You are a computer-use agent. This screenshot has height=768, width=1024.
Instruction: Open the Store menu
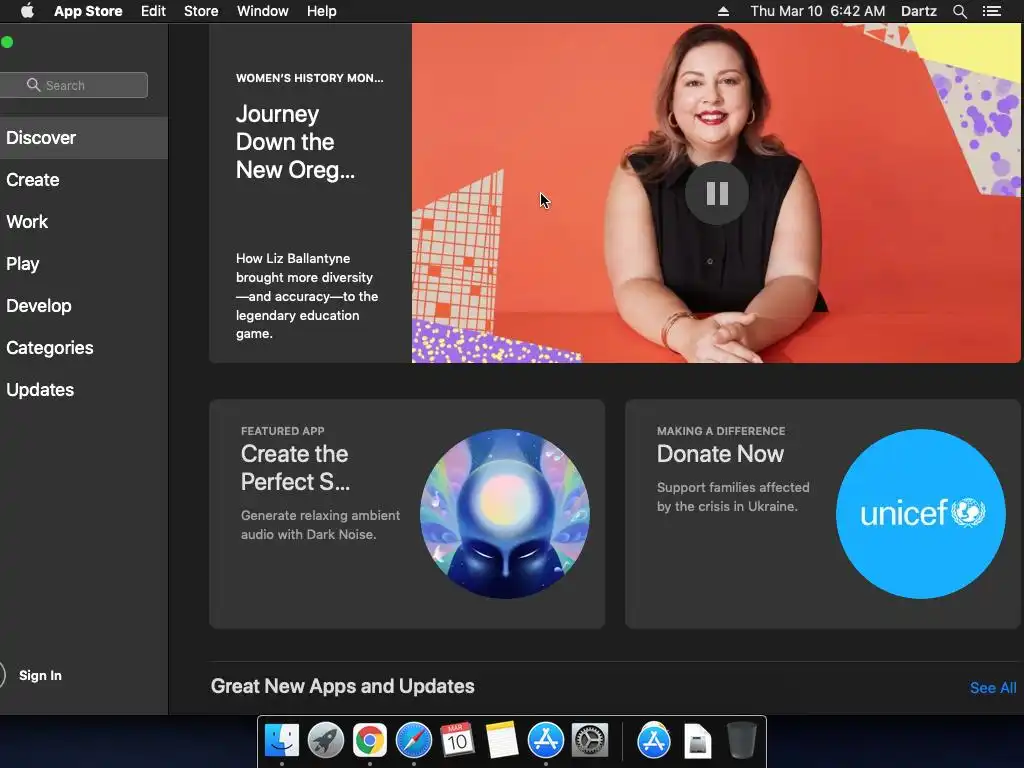(x=201, y=11)
